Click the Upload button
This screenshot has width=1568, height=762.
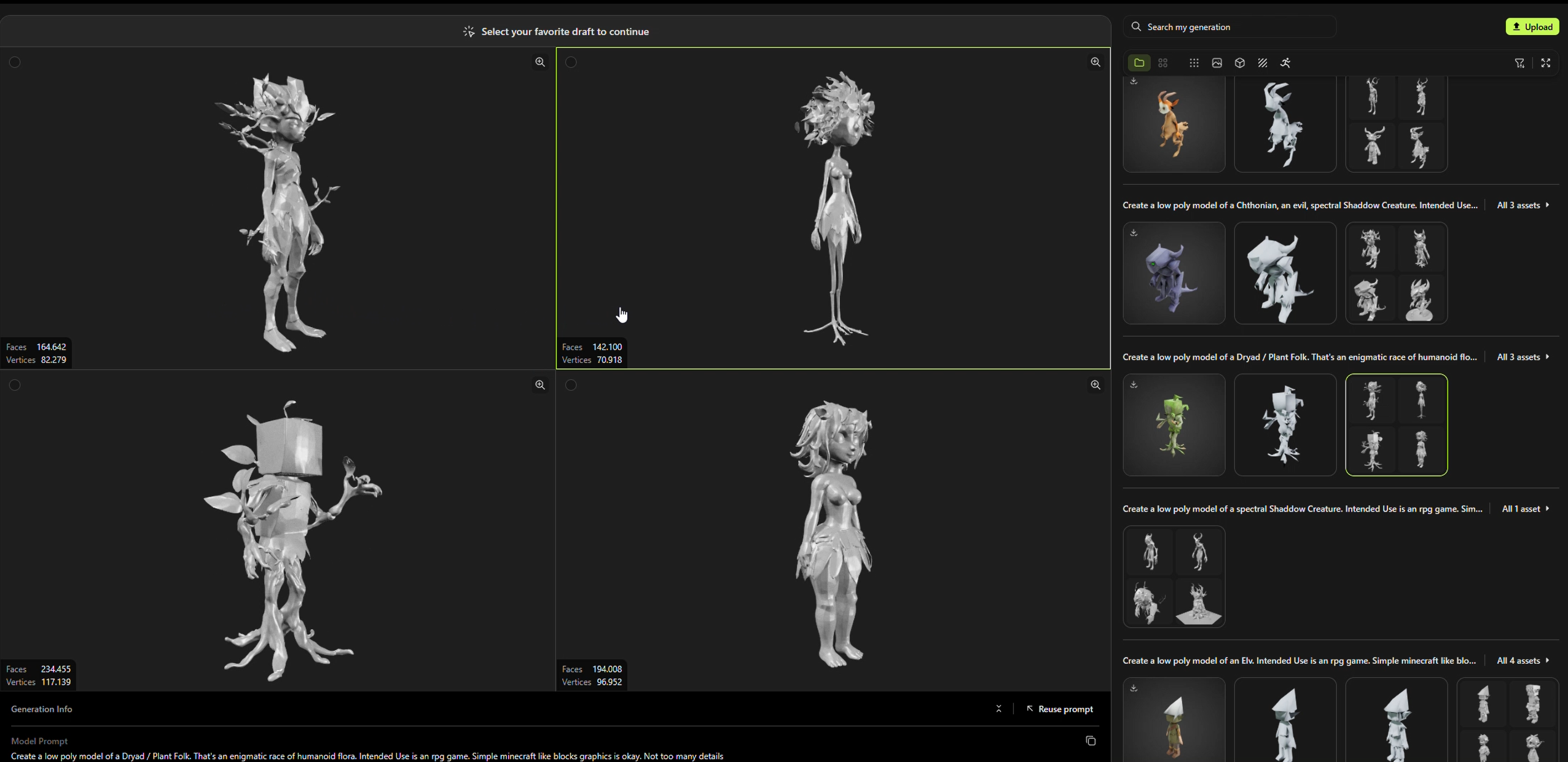click(1532, 26)
